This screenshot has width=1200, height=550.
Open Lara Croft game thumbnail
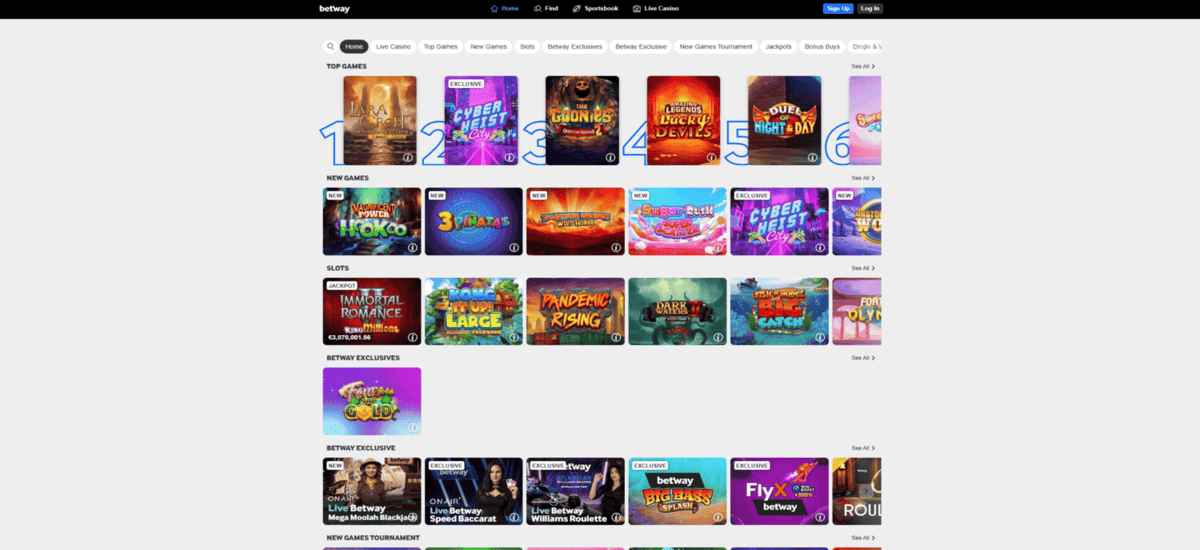(x=380, y=120)
